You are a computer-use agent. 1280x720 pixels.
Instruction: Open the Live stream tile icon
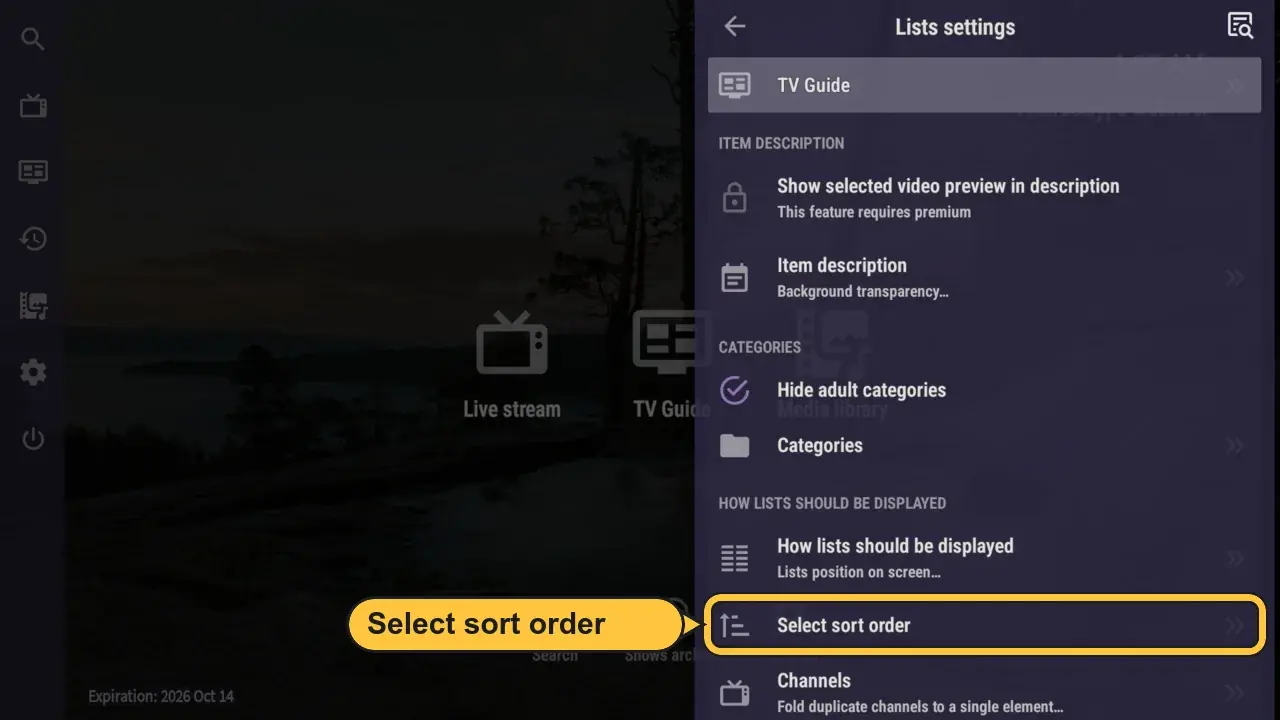pyautogui.click(x=512, y=344)
